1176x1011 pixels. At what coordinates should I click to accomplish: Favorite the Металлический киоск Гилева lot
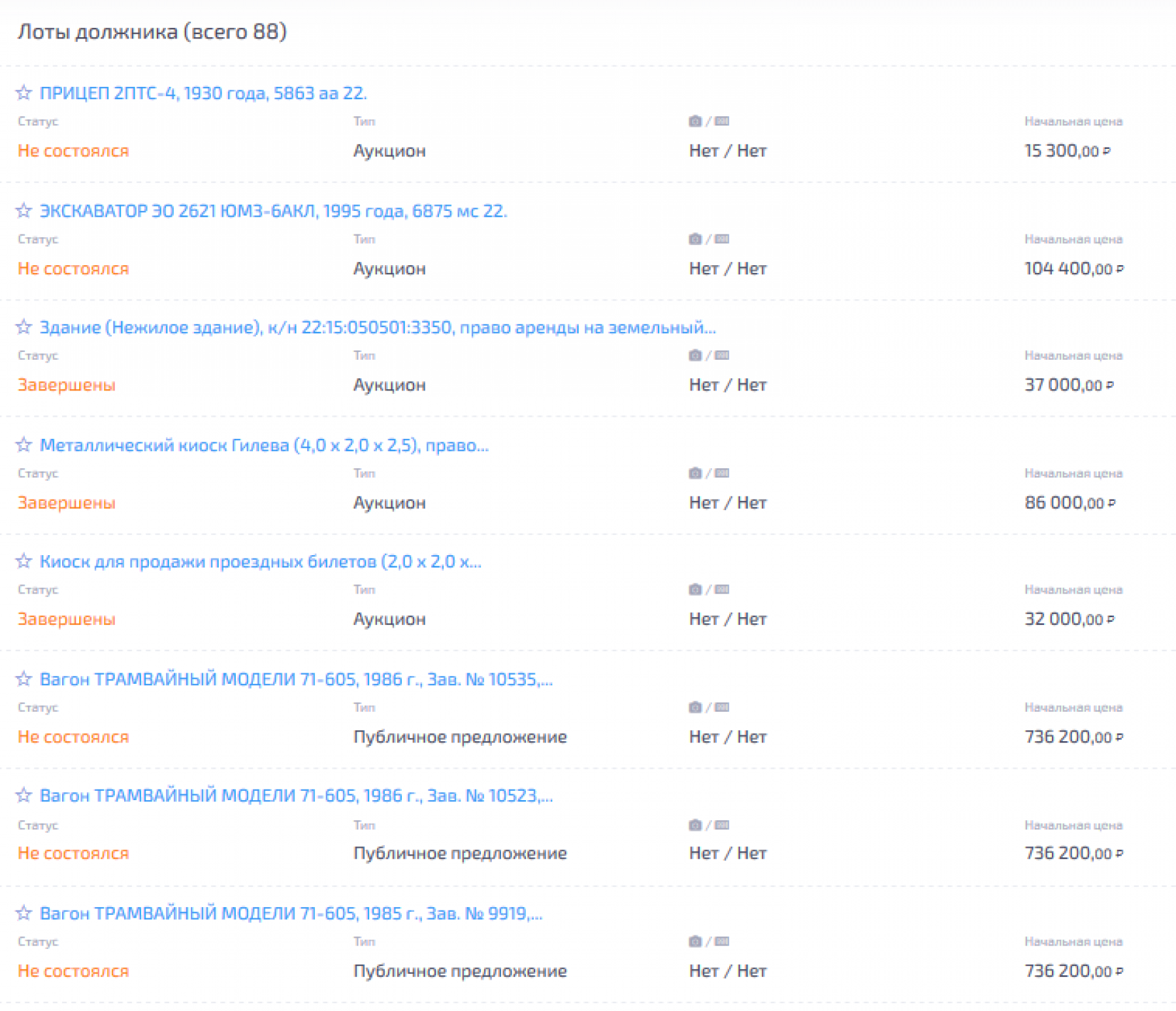coord(24,445)
